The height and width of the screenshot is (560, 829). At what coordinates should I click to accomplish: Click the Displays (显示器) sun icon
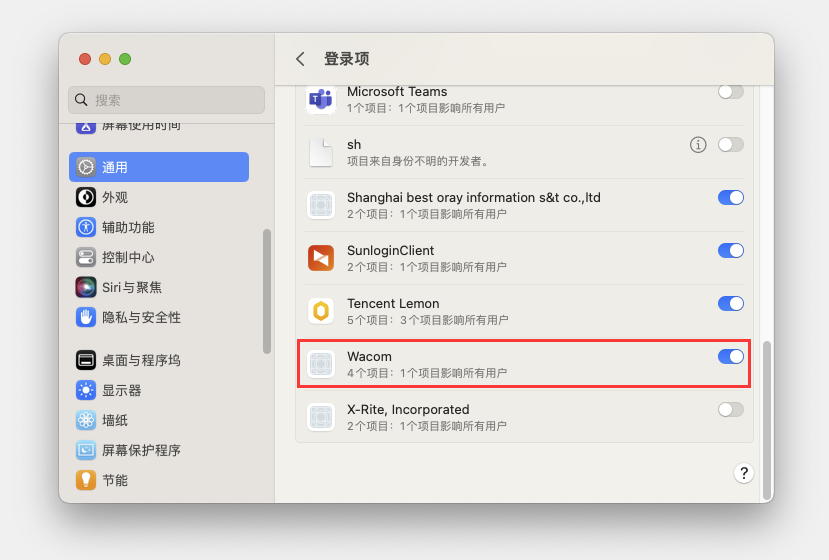(x=86, y=390)
